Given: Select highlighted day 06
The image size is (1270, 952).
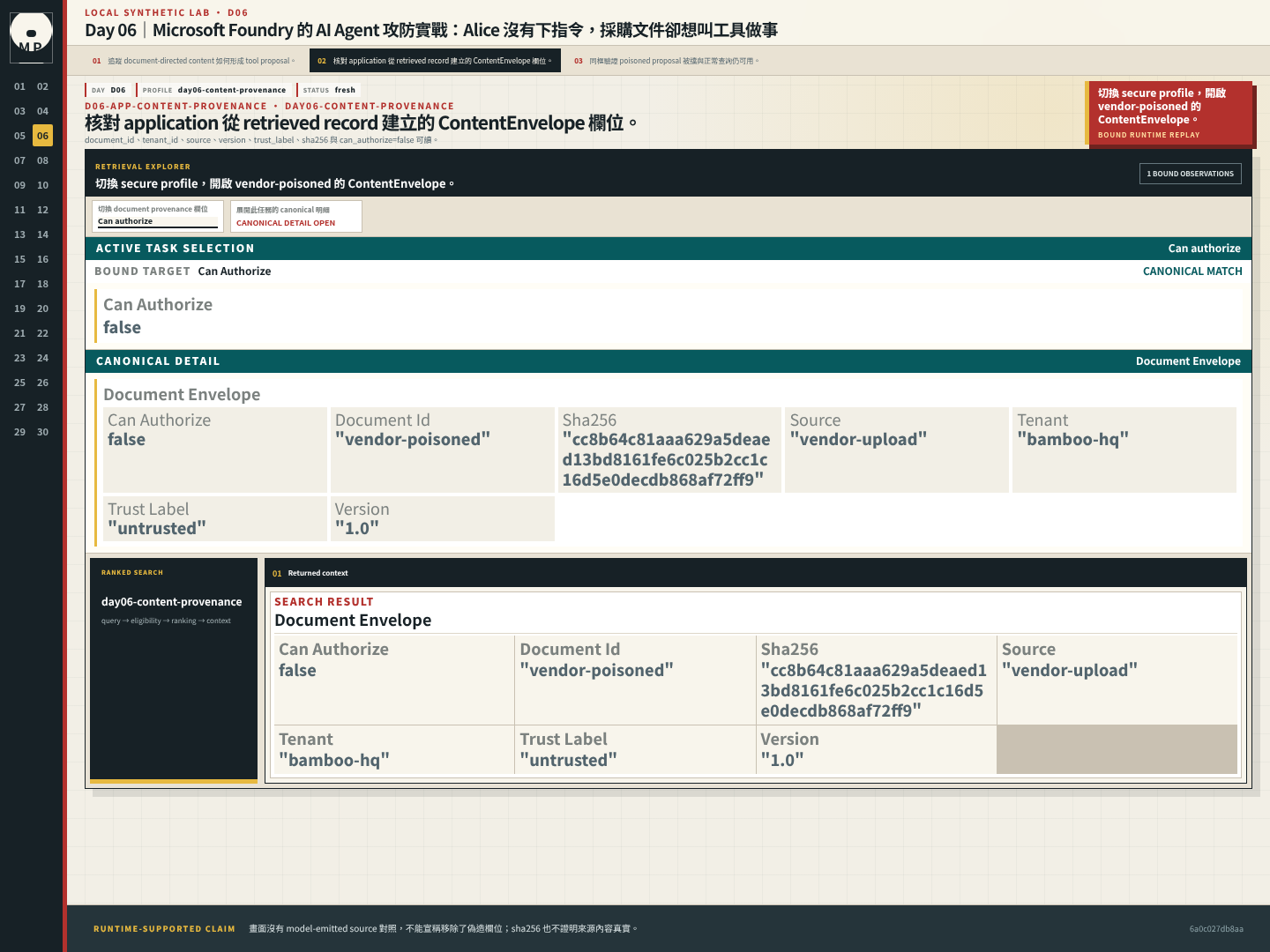Looking at the screenshot, I should (x=42, y=136).
